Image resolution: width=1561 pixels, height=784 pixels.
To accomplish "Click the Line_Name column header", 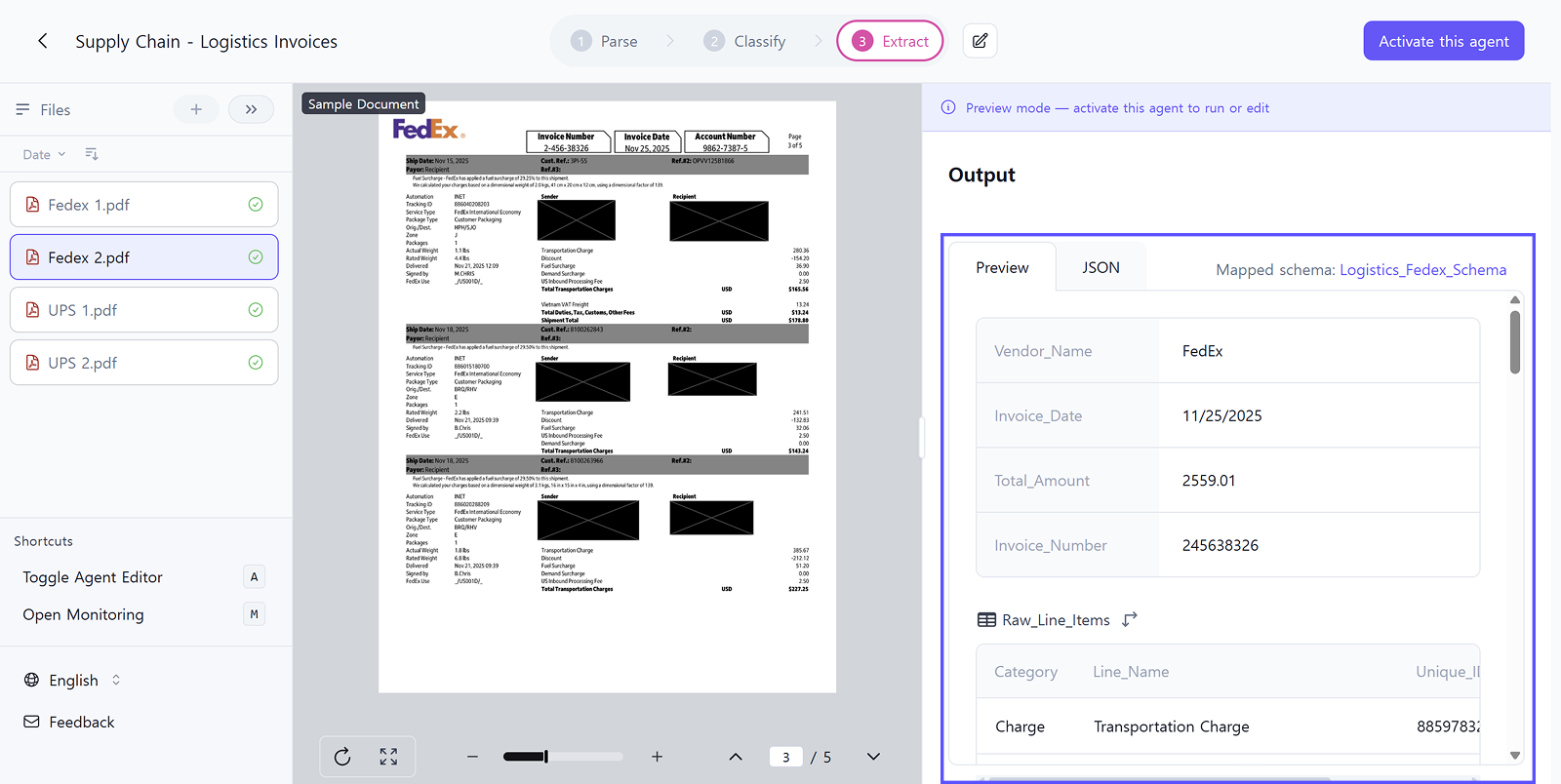I will [1131, 672].
